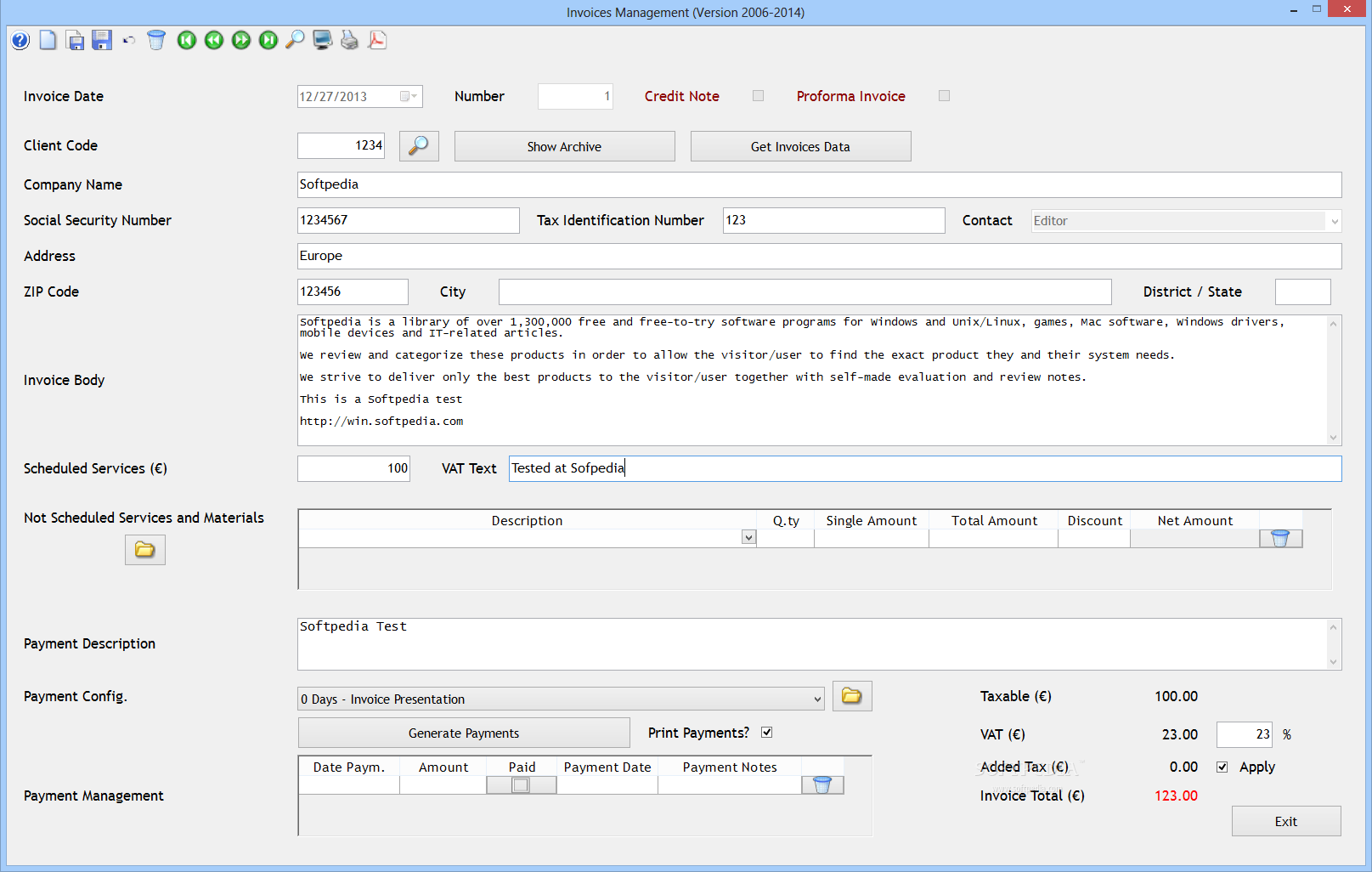This screenshot has width=1372, height=872.
Task: Click the Generate Payments button
Action: click(x=464, y=733)
